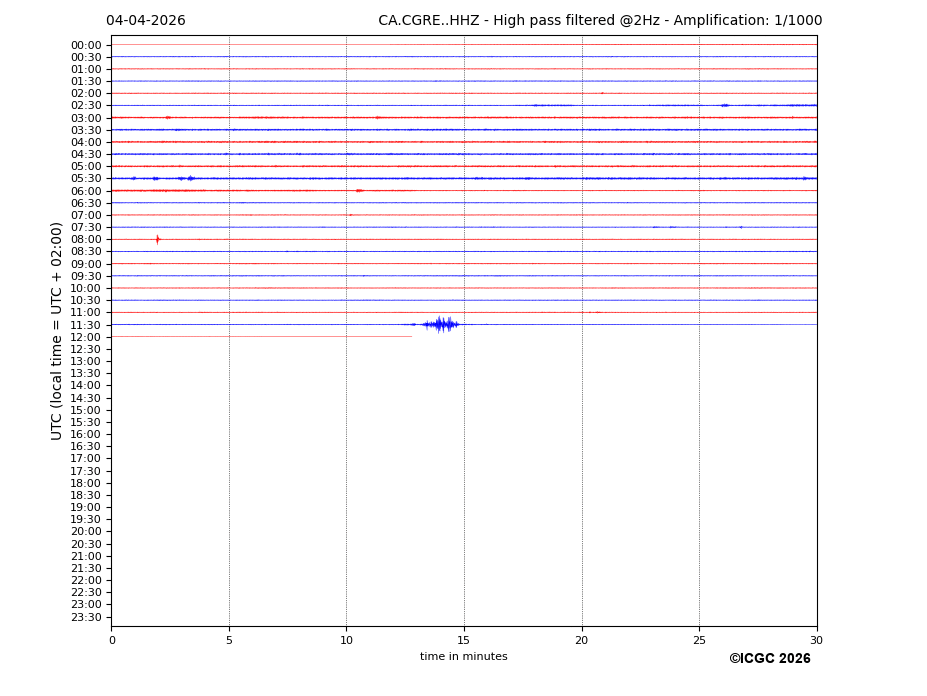Click the red burst near minute 2 on 03:00 trace
This screenshot has width=927, height=696.
coord(168,117)
